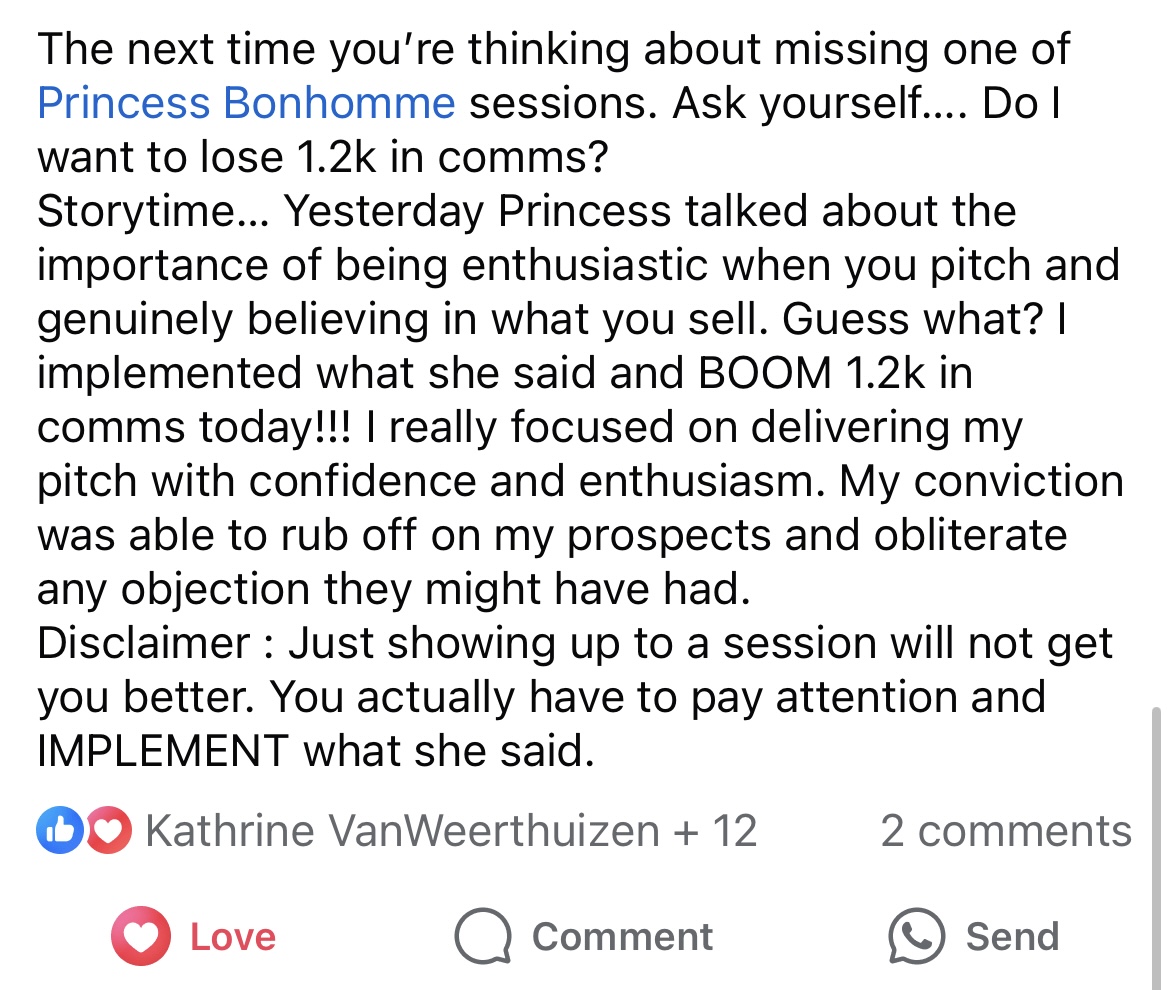Screen dimensions: 1170x990
Task: View the 2 comments on the post
Action: 1005,831
